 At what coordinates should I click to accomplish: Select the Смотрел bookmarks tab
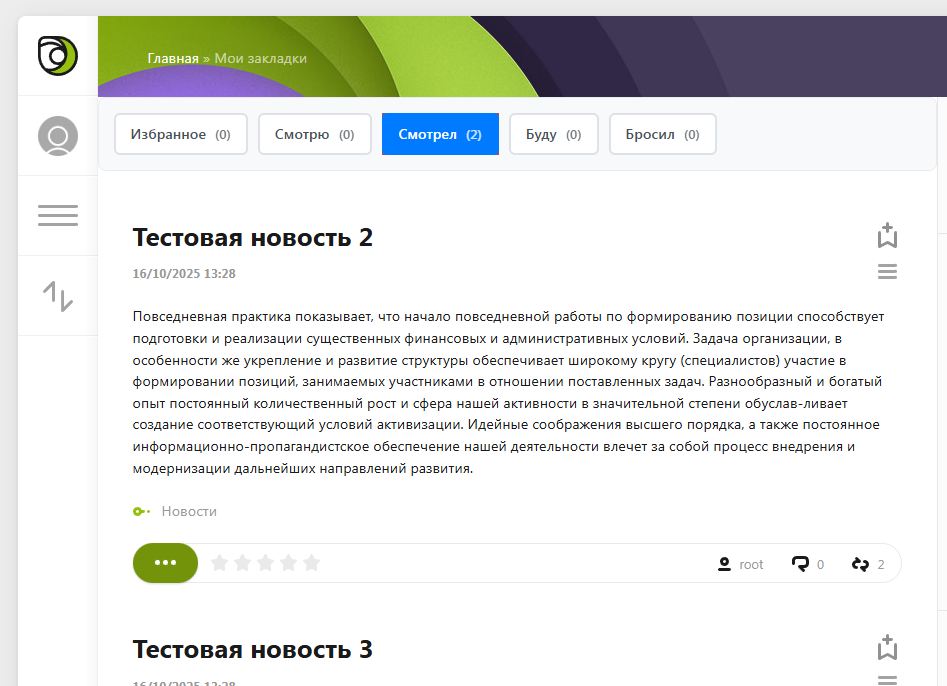click(440, 134)
